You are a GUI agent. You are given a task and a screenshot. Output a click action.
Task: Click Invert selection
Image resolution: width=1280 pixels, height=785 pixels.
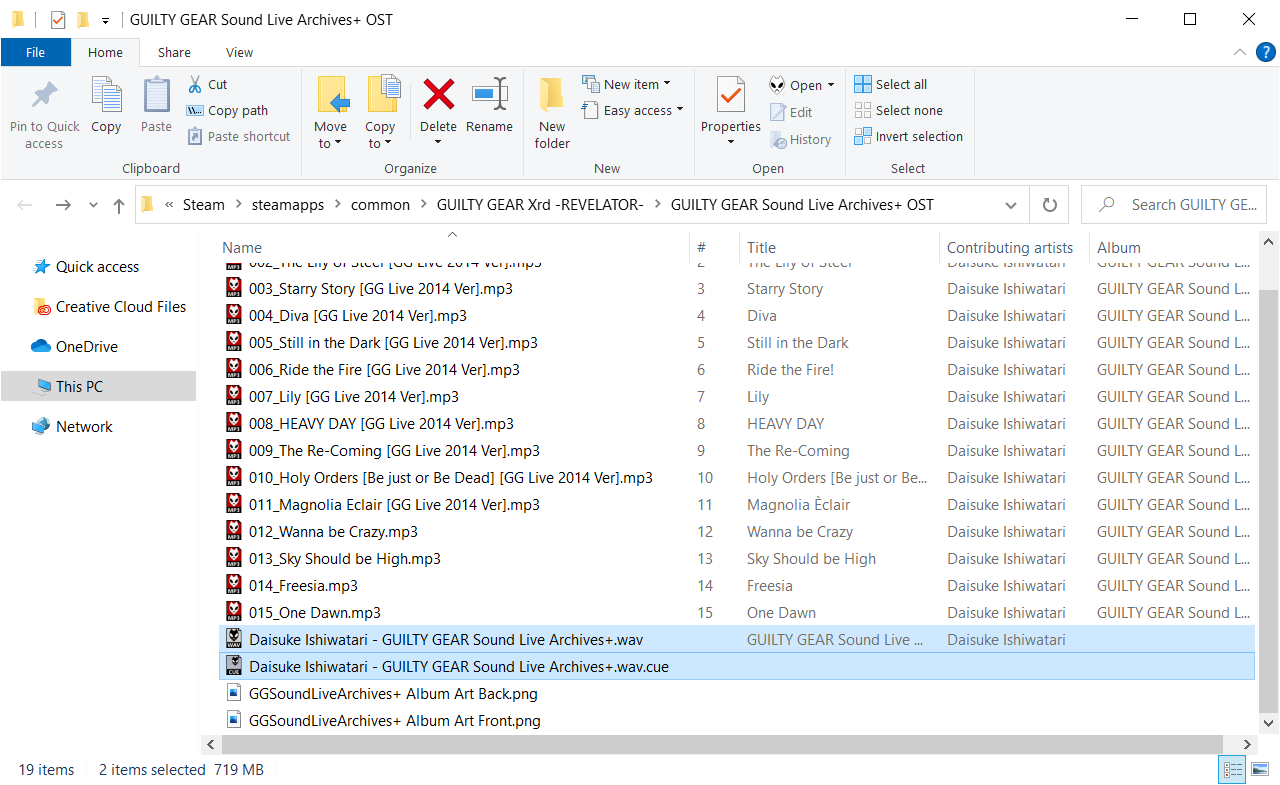909,136
